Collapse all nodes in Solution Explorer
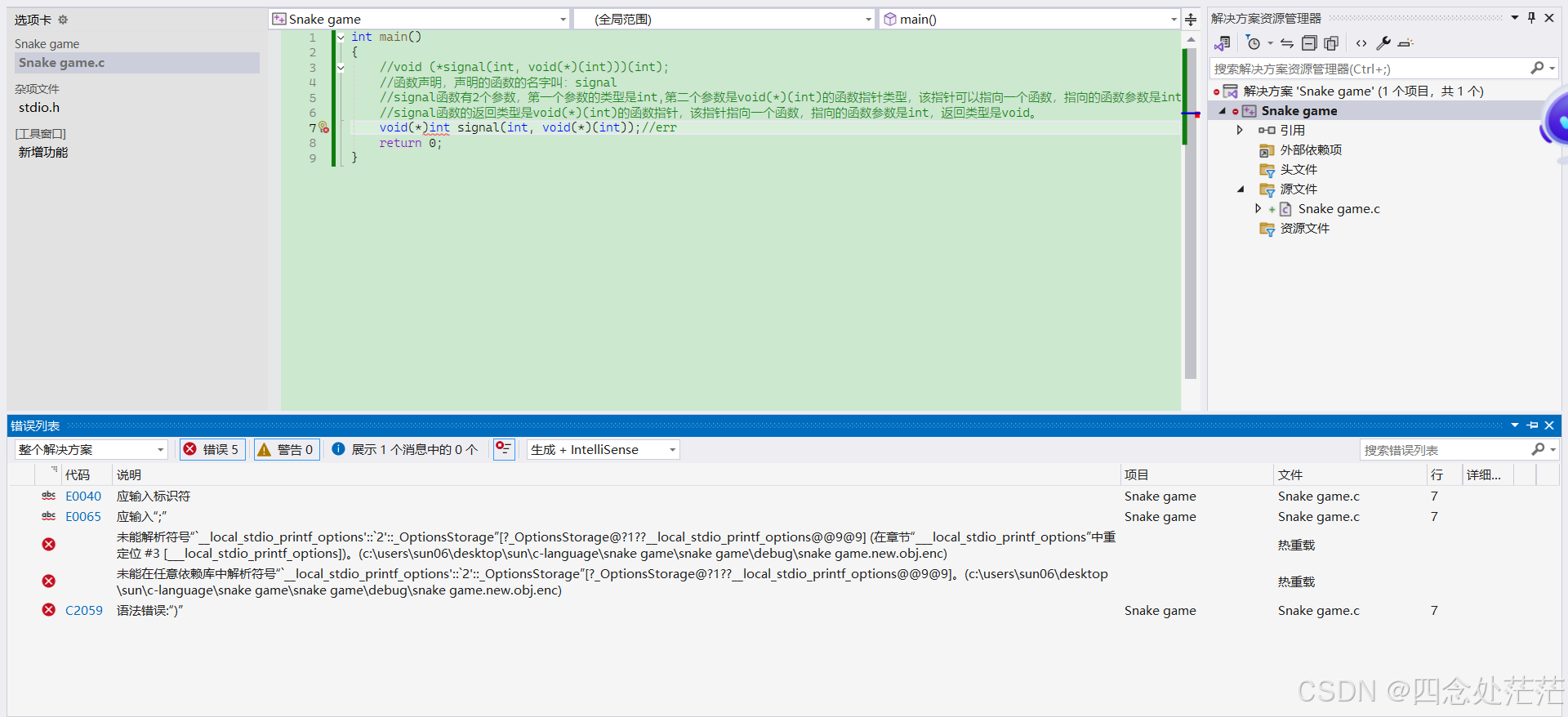Image resolution: width=1568 pixels, height=717 pixels. 1309,43
